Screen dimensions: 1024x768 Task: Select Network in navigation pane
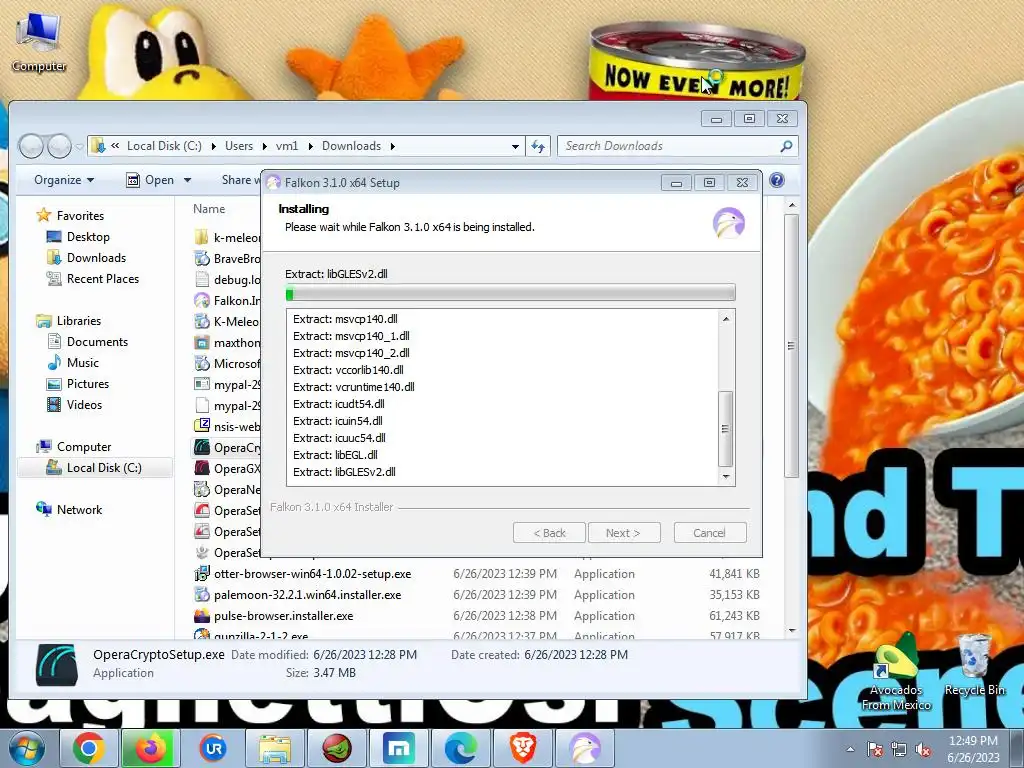pos(79,509)
